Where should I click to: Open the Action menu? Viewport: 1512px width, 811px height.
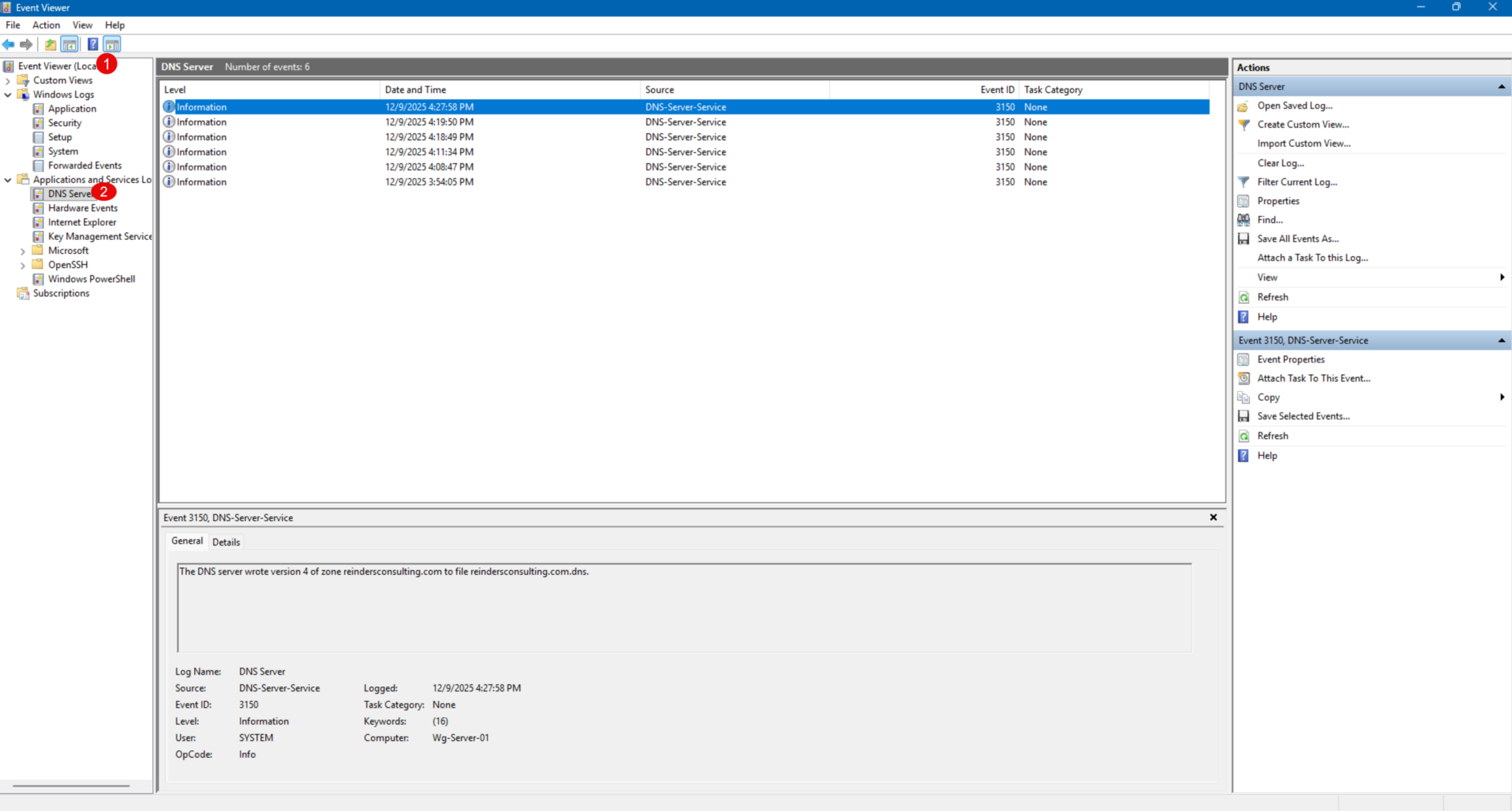point(46,24)
